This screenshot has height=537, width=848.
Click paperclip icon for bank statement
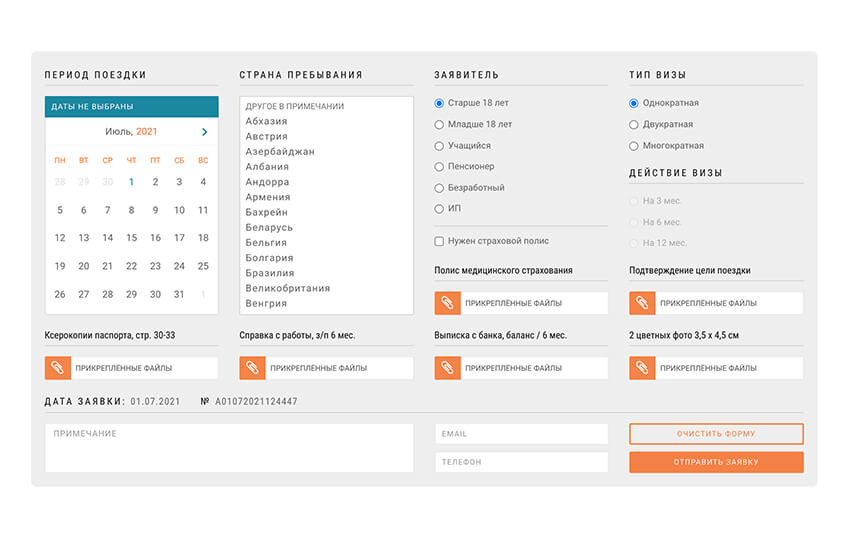[447, 368]
